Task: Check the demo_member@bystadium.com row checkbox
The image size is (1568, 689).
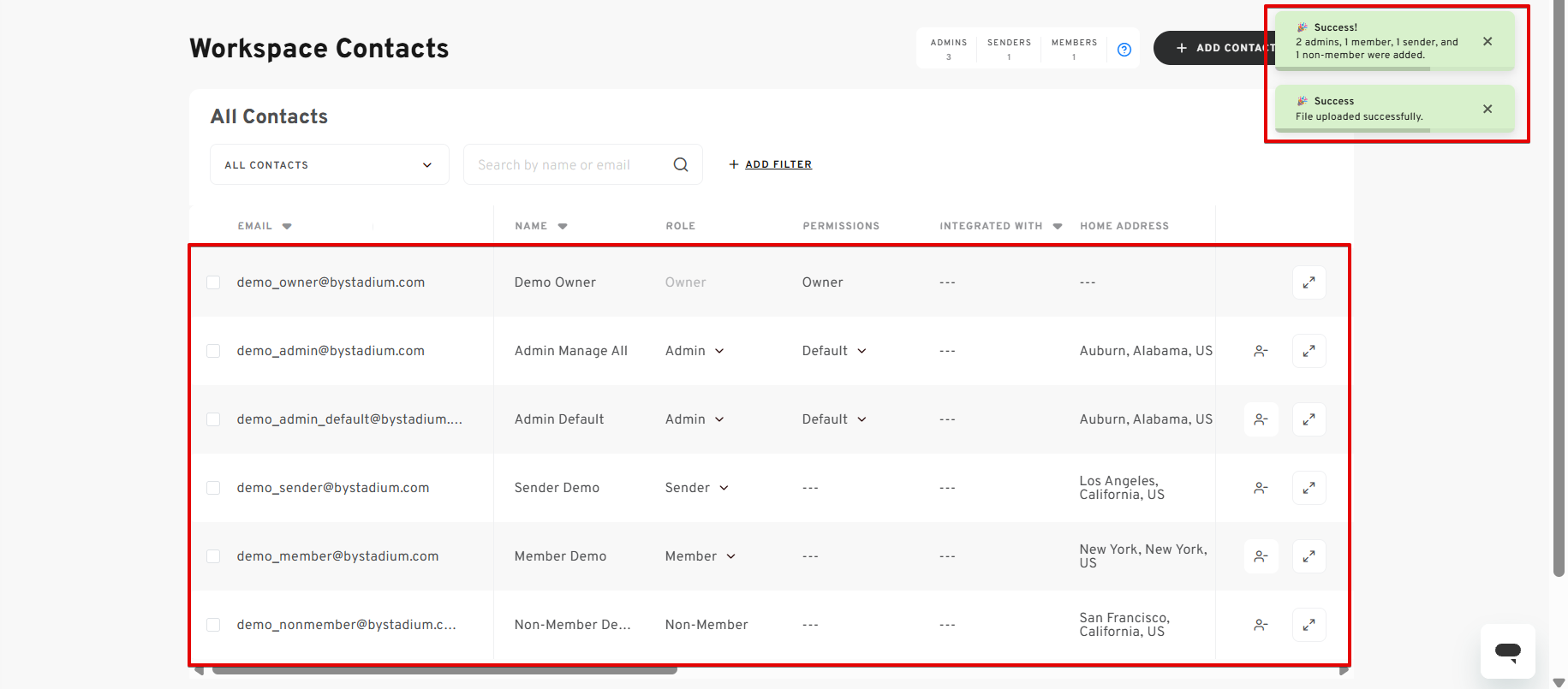Action: tap(213, 556)
